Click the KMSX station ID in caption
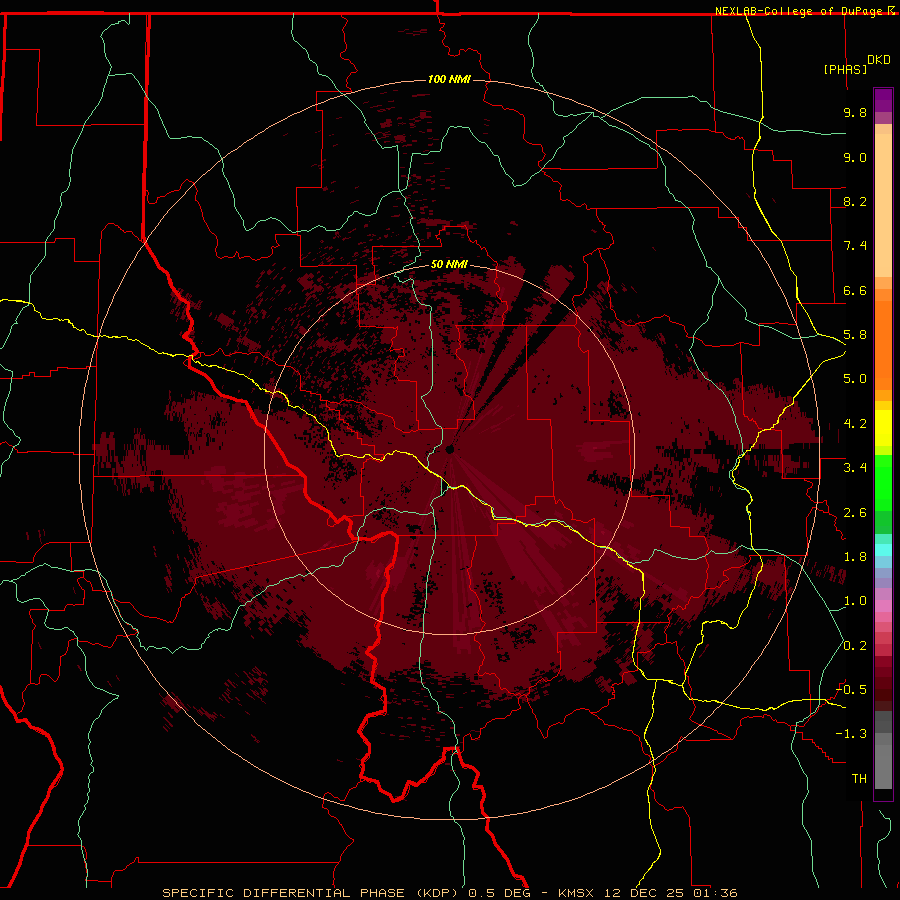Image resolution: width=900 pixels, height=900 pixels. pyautogui.click(x=577, y=893)
